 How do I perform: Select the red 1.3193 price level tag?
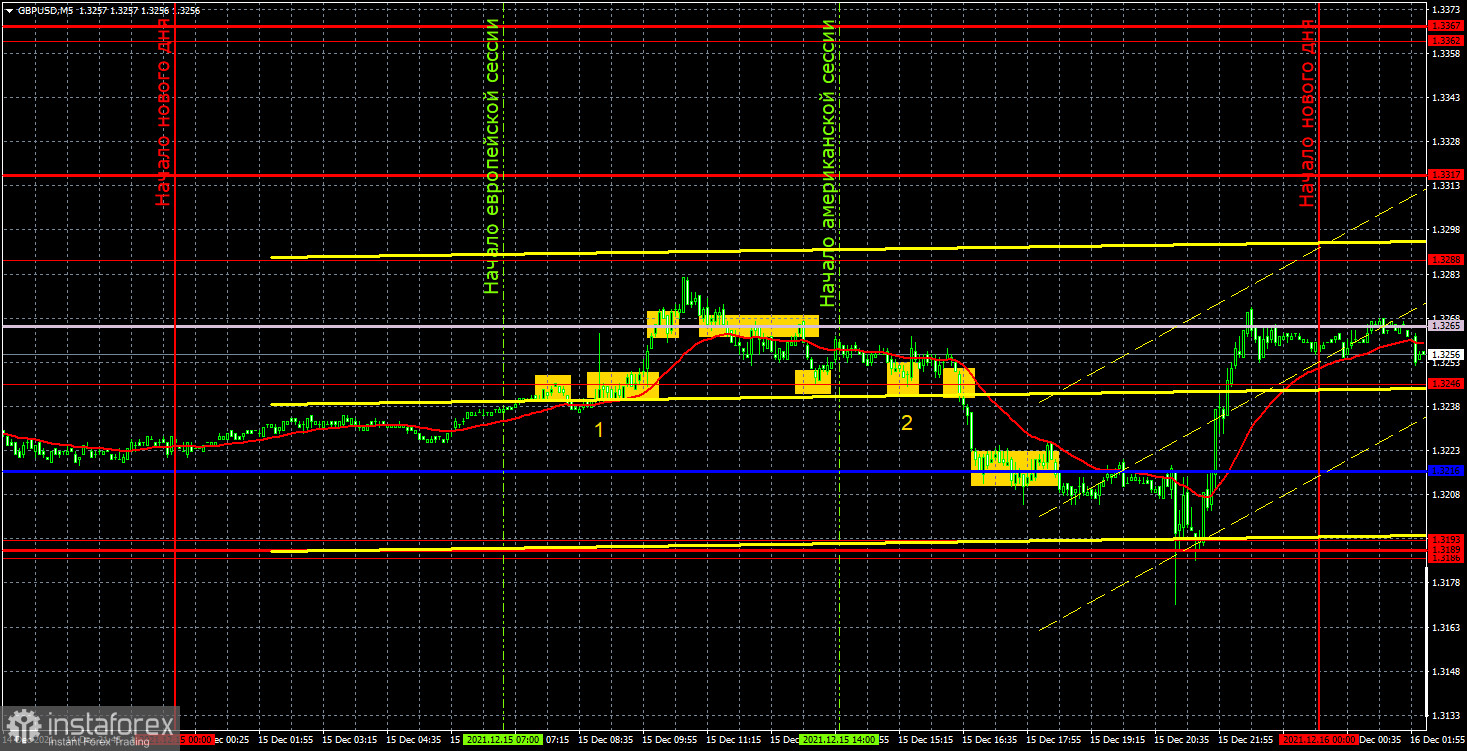pyautogui.click(x=1446, y=540)
